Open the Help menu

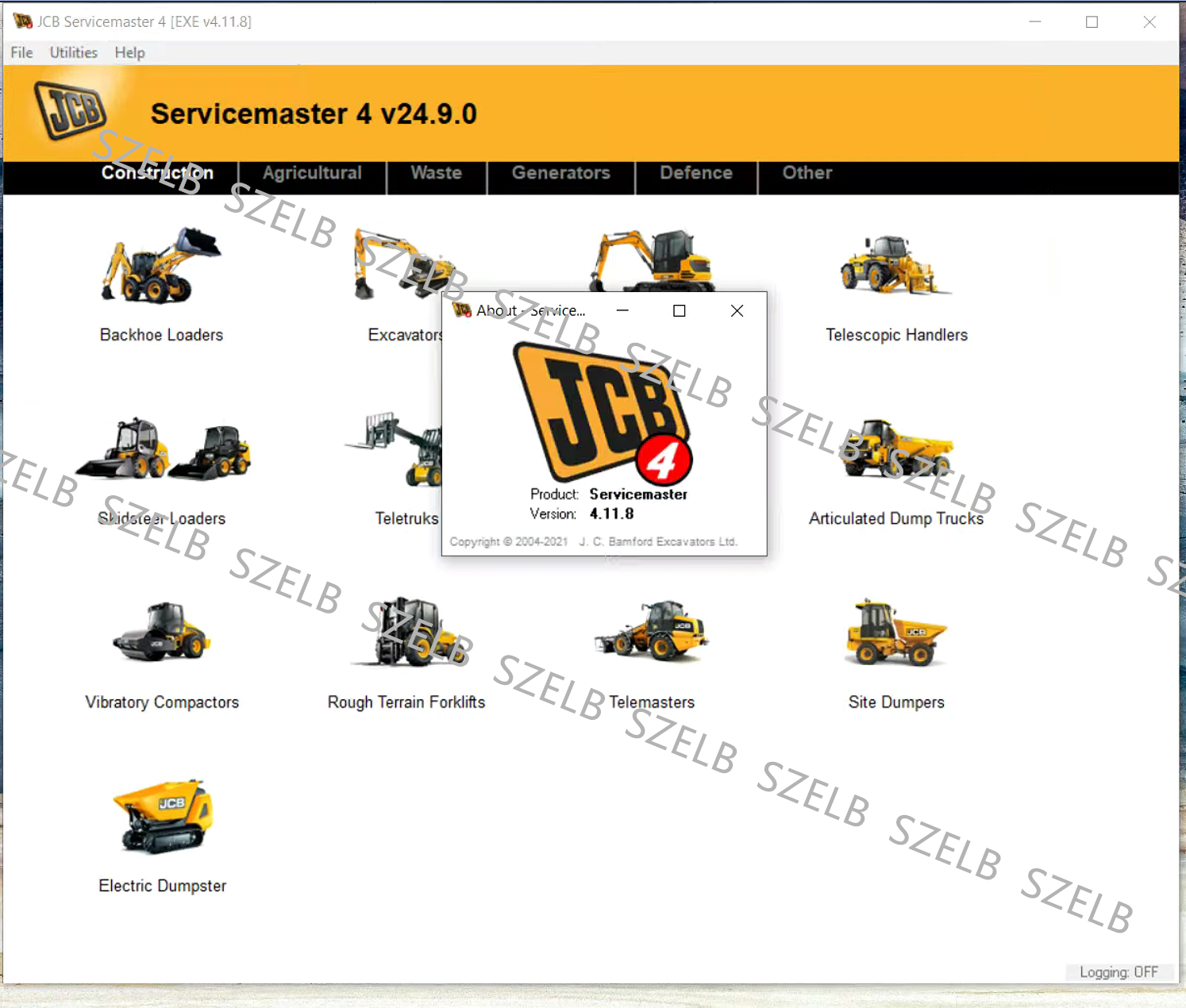coord(129,52)
